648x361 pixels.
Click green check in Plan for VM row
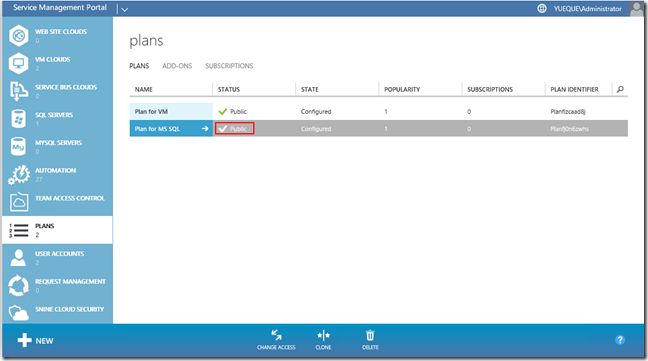pyautogui.click(x=223, y=112)
